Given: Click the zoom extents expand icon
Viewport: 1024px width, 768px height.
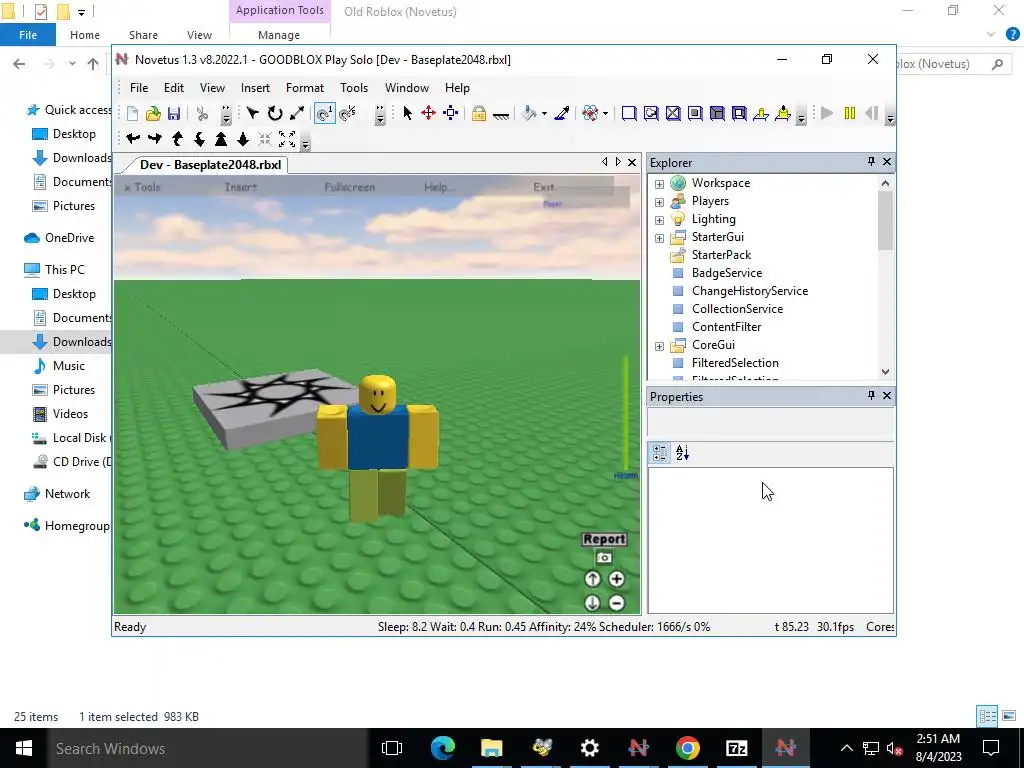Looking at the screenshot, I should coord(287,138).
